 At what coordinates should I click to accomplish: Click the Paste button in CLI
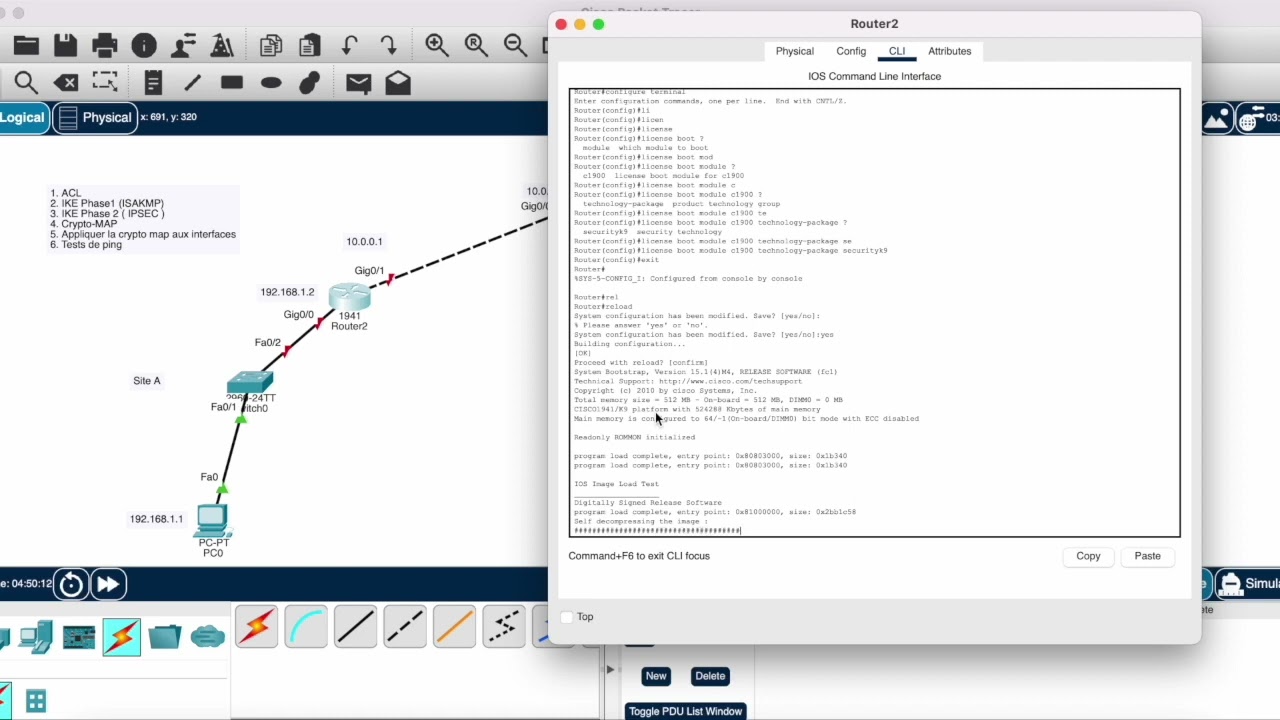[x=1147, y=556]
